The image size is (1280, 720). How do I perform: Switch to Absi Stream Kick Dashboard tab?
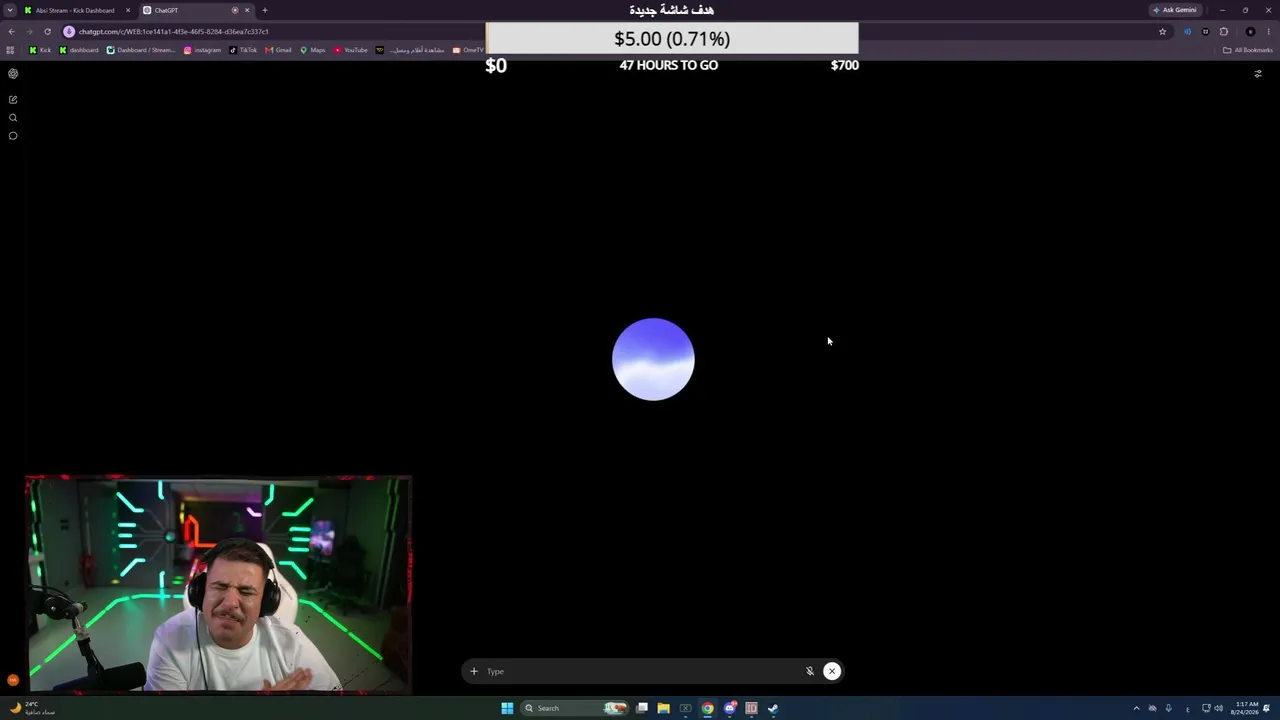tap(75, 10)
